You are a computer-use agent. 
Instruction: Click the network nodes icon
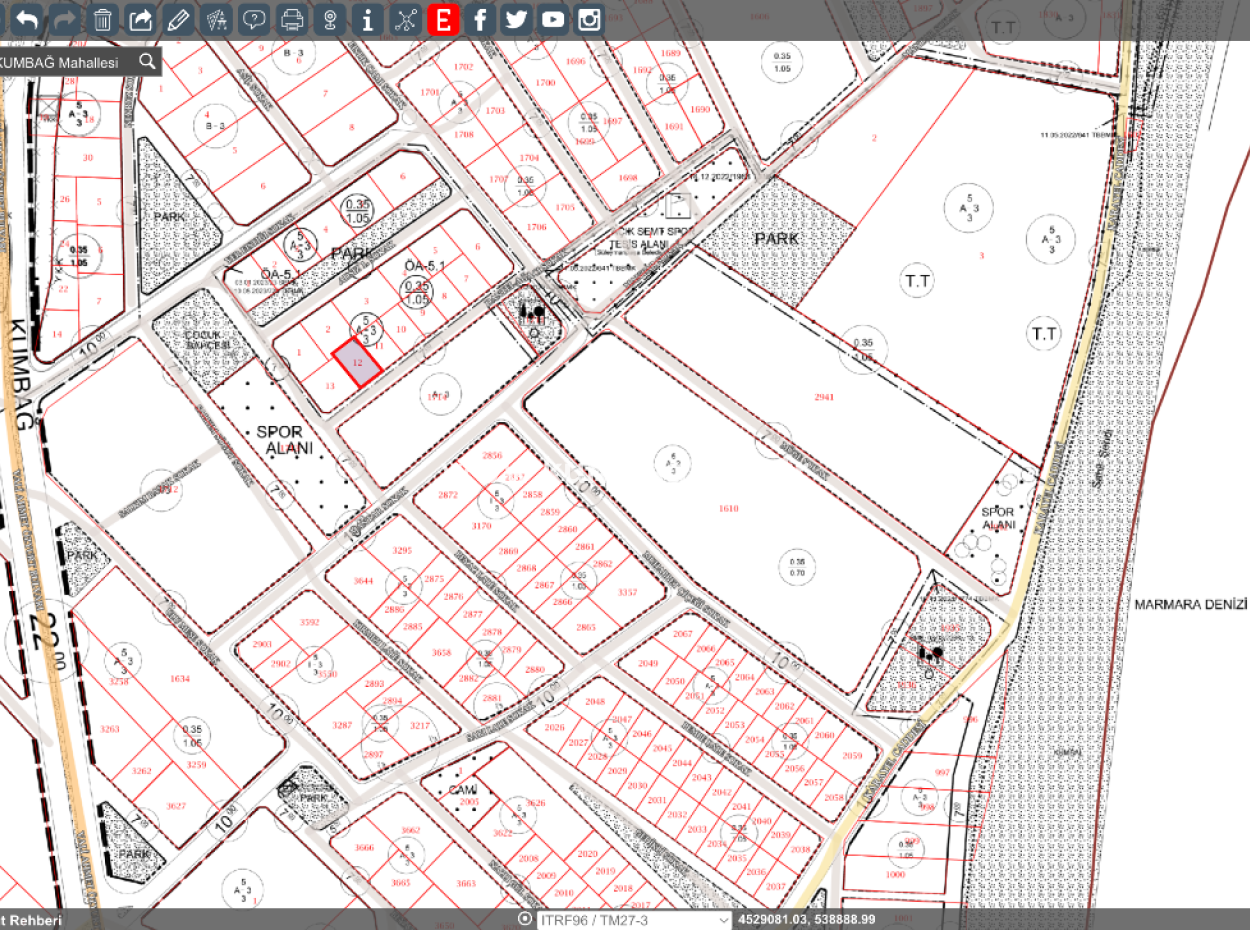(405, 19)
